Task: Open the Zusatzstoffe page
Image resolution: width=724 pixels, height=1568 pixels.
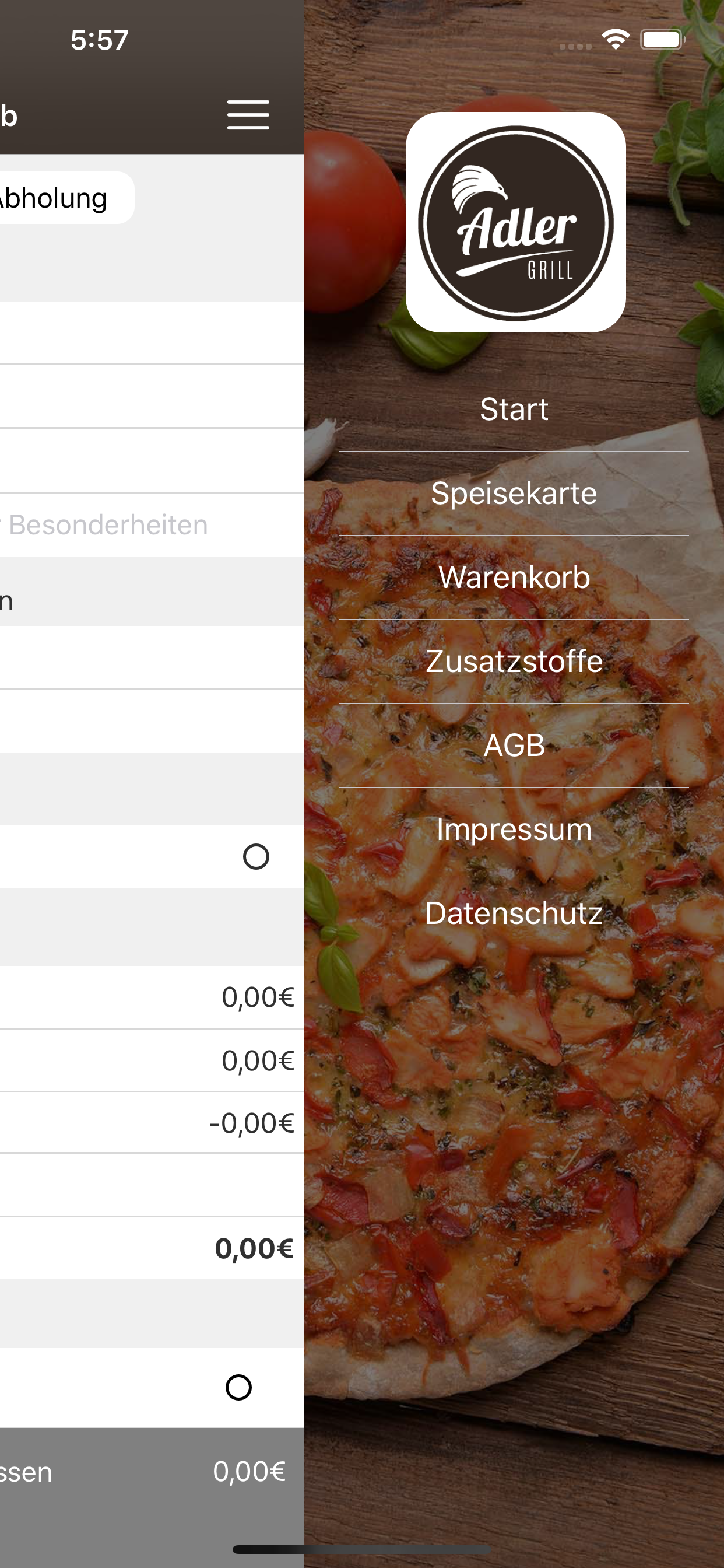Action: [x=514, y=661]
